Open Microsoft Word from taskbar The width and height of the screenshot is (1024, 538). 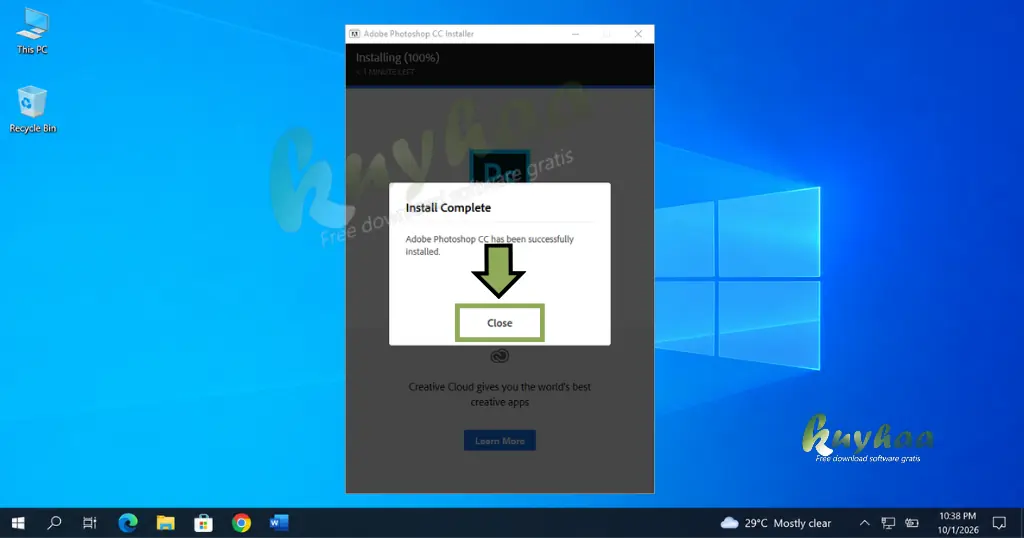(x=279, y=523)
